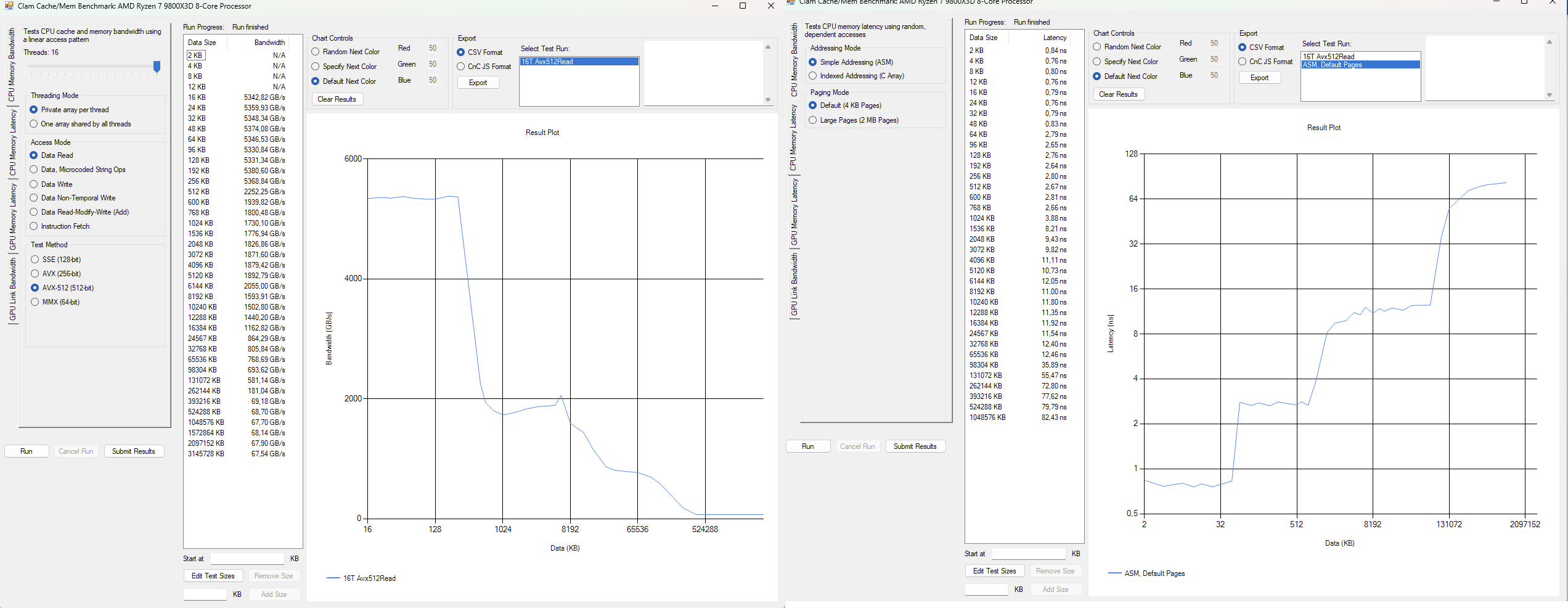Viewport: 1568px width, 608px height.
Task: Select SSE (128-bit) test method
Action: tap(56, 260)
